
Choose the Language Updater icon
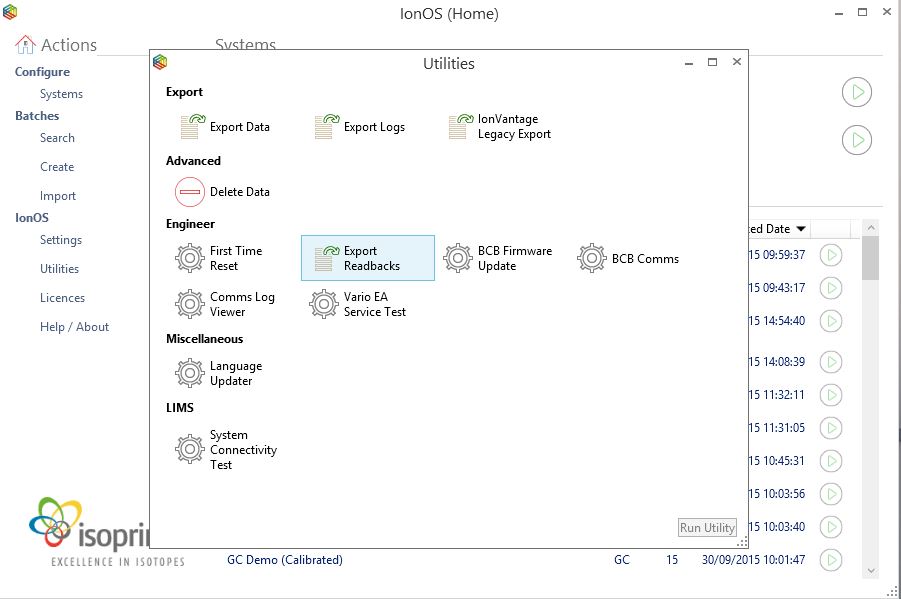pyautogui.click(x=190, y=374)
